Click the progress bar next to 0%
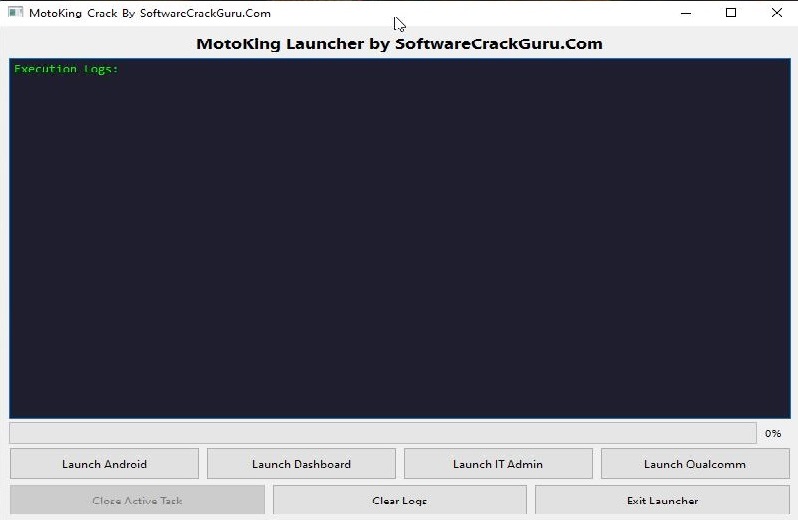 tap(383, 433)
